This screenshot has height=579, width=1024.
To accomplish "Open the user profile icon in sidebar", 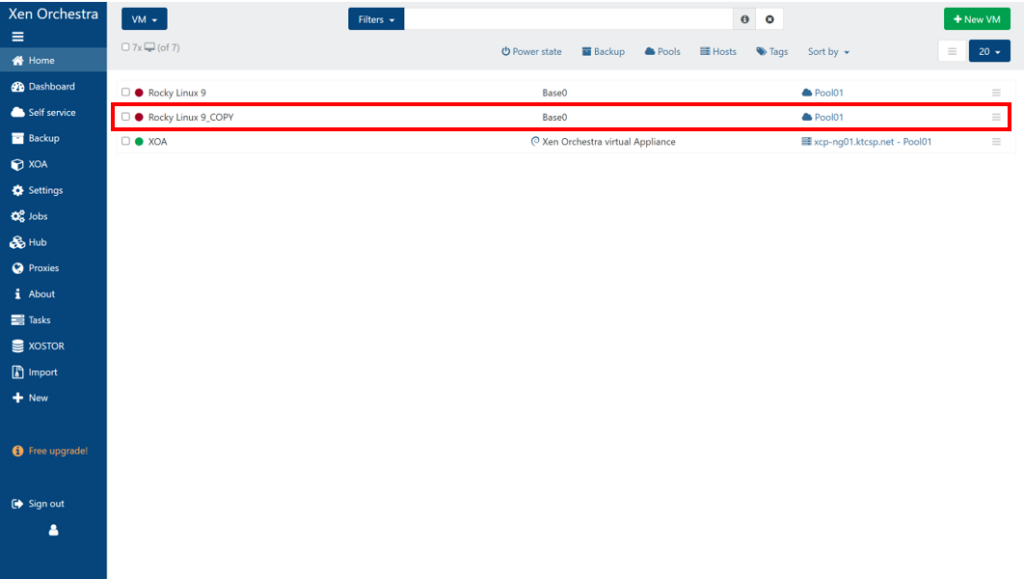I will click(x=53, y=531).
